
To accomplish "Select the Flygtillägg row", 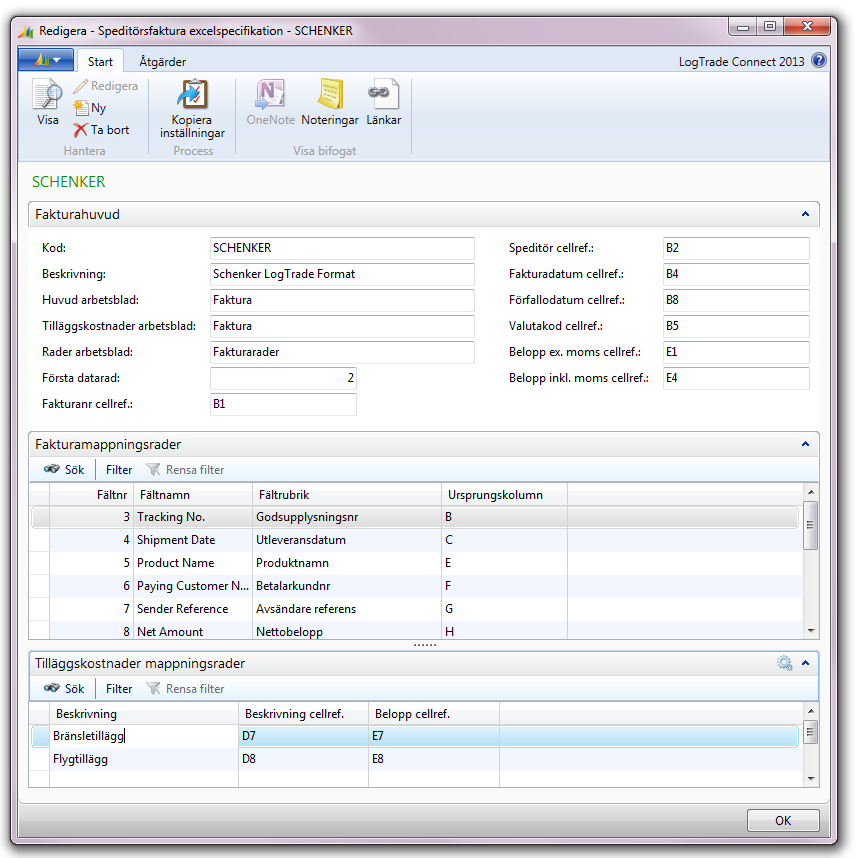I will coord(414,759).
